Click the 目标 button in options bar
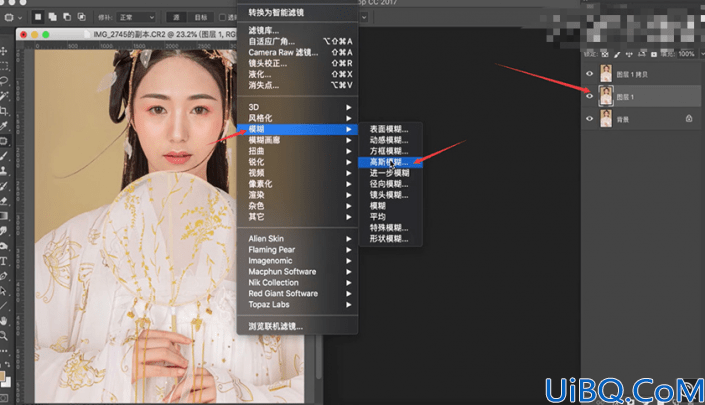 [201, 17]
